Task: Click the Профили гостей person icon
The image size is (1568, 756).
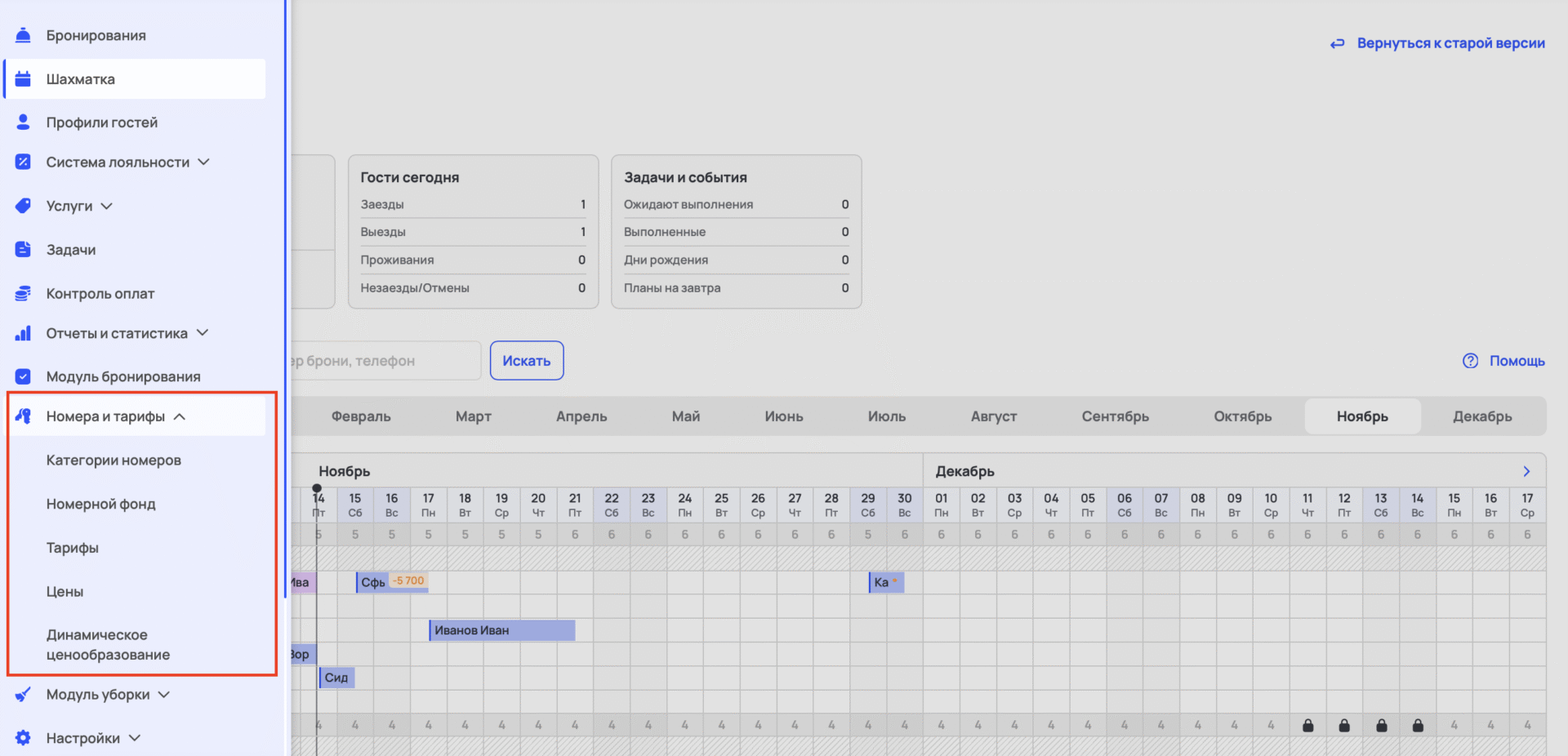Action: (x=23, y=122)
